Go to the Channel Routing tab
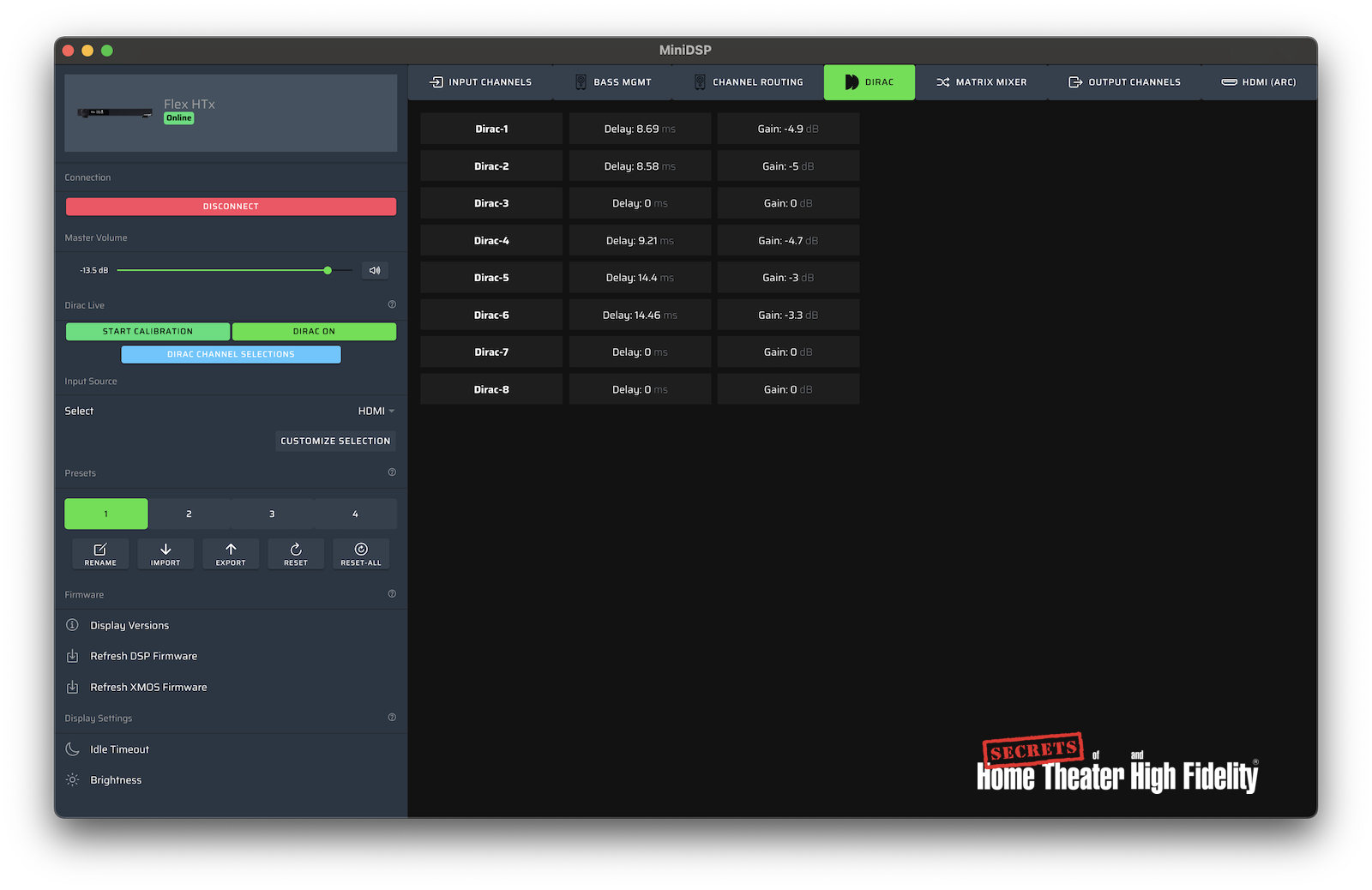This screenshot has height=890, width=1372. pyautogui.click(x=749, y=82)
